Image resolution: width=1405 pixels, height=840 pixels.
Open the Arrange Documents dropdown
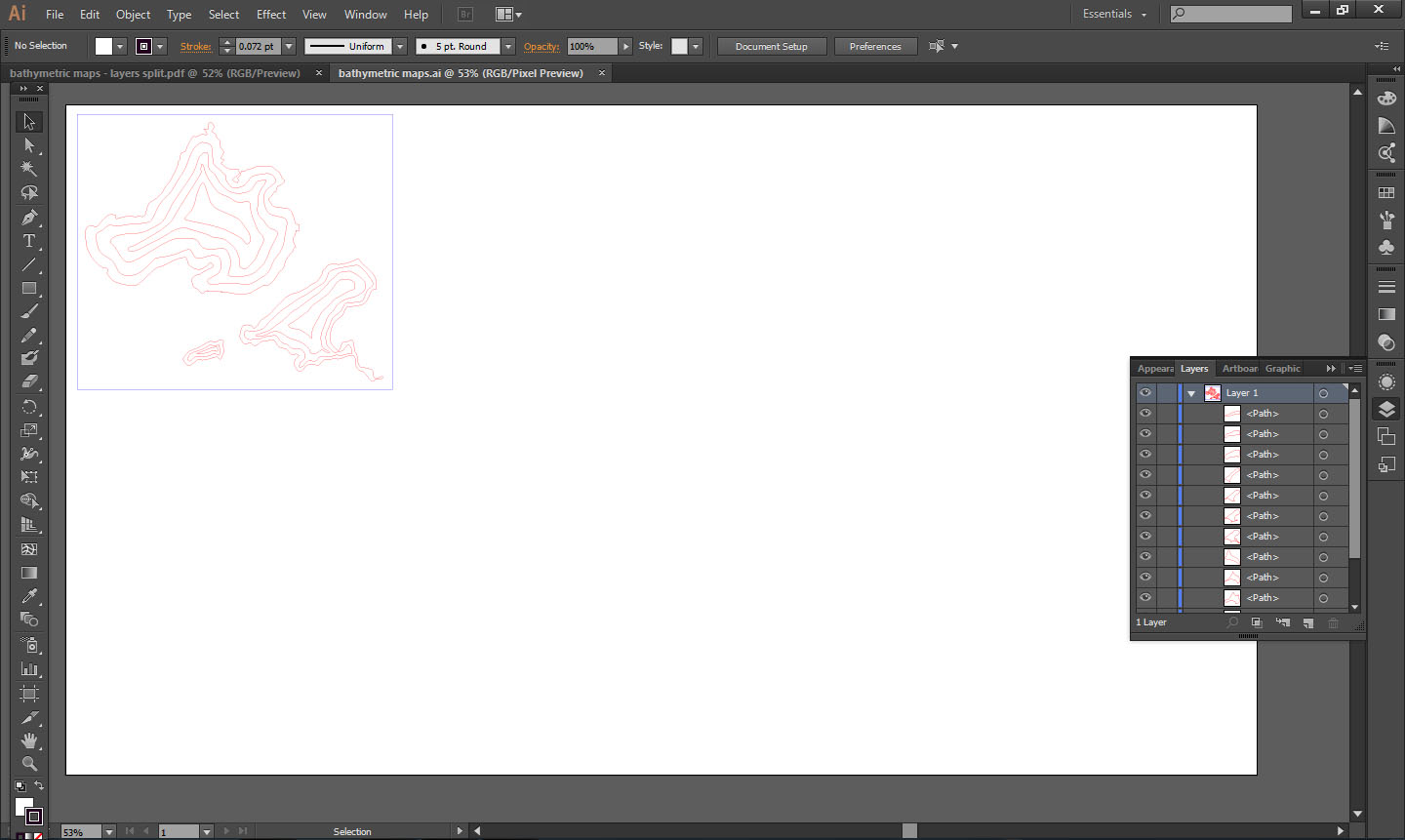pos(508,14)
